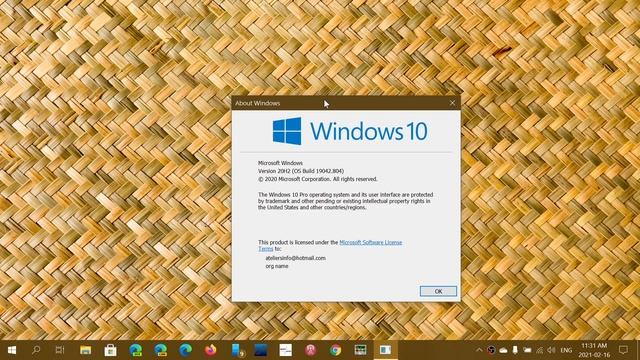Click the OBS Studio tray icon
The height and width of the screenshot is (360, 640).
[491, 350]
